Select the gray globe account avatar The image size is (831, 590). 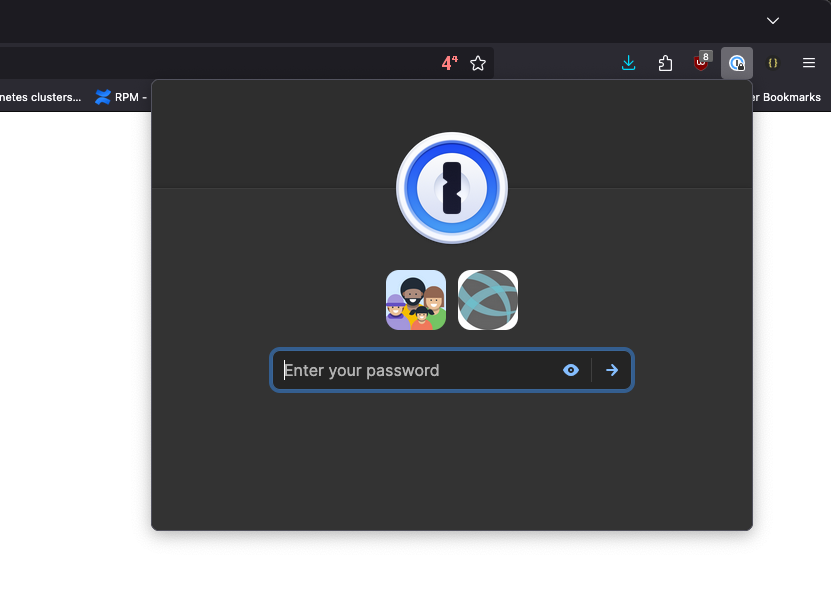[x=488, y=300]
